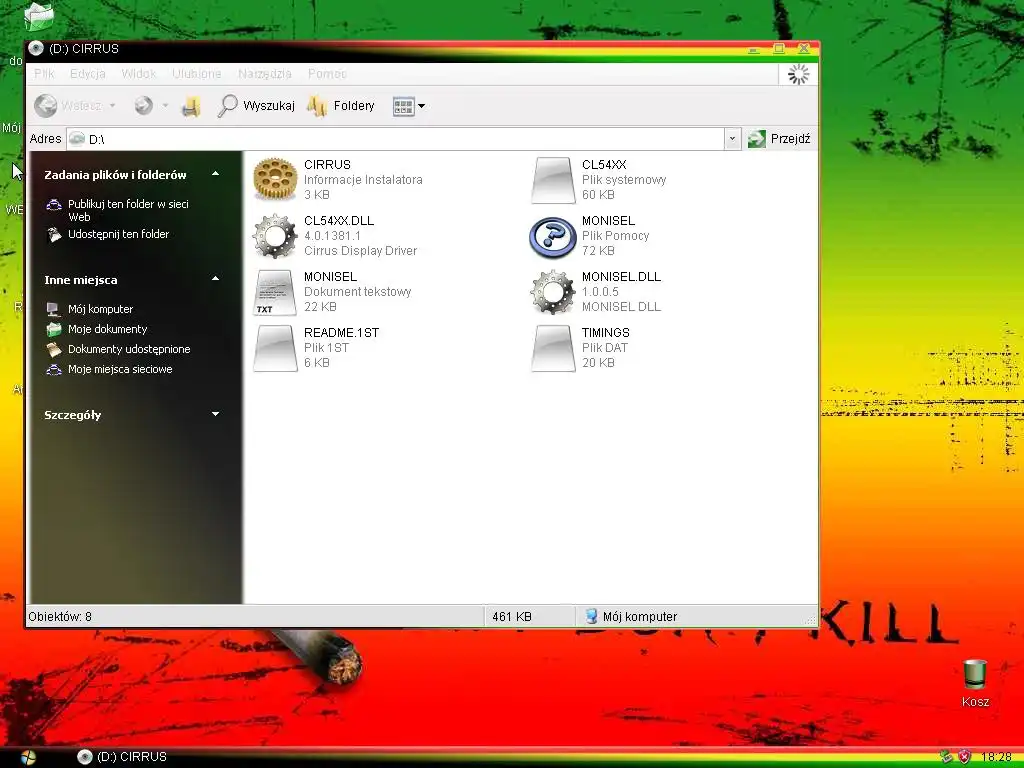Collapse the Inne miejsca section

tap(216, 279)
